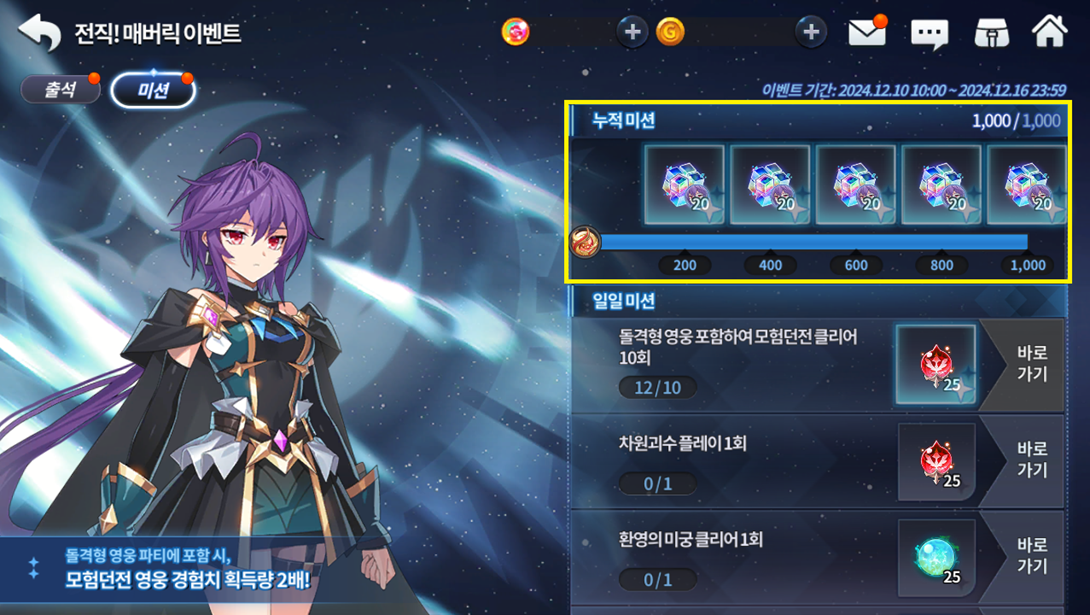Go back using the return arrow icon

(39, 33)
